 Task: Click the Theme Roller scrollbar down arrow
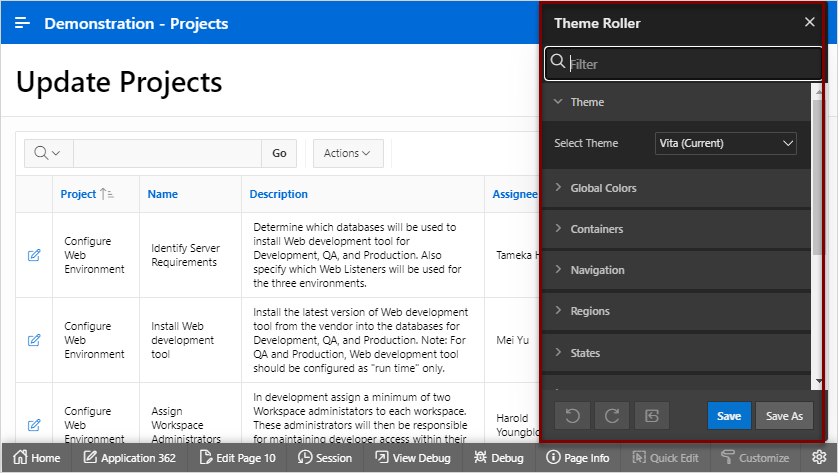pyautogui.click(x=818, y=381)
